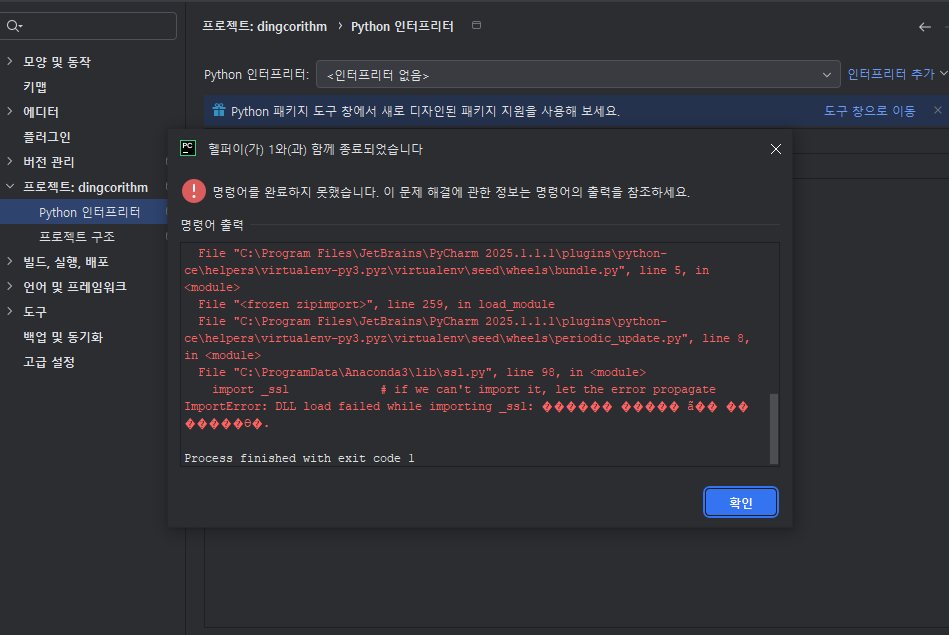The height and width of the screenshot is (635, 949).
Task: Open the 플러그인 settings page
Action: tap(47, 137)
